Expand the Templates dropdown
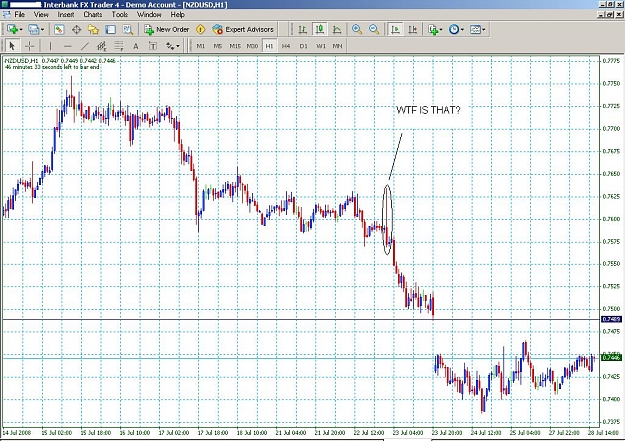This screenshot has width=625, height=441. click(483, 30)
